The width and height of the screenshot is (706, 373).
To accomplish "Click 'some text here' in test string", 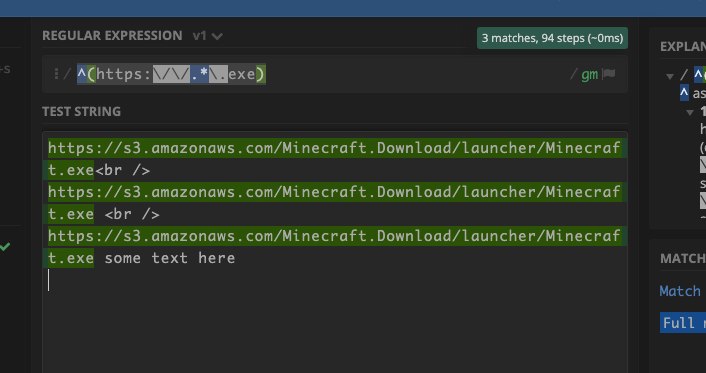I will [170, 258].
